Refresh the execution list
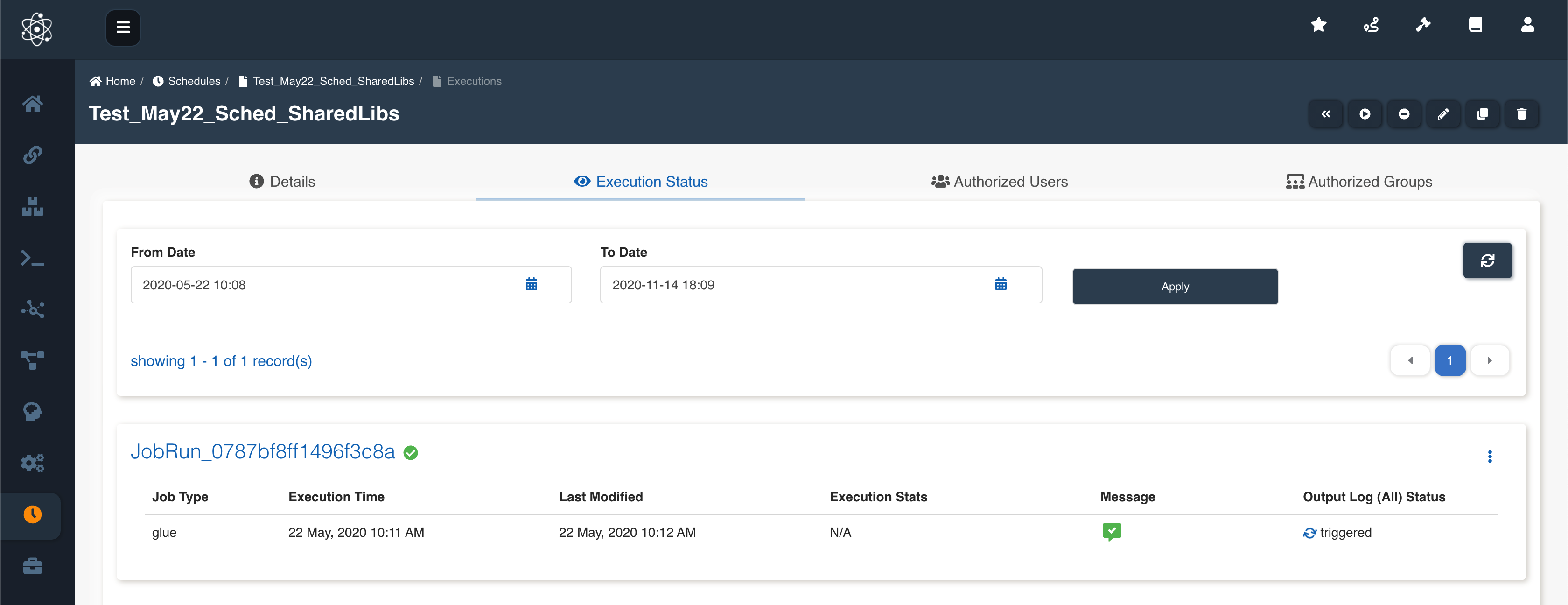The width and height of the screenshot is (1568, 605). [1488, 260]
